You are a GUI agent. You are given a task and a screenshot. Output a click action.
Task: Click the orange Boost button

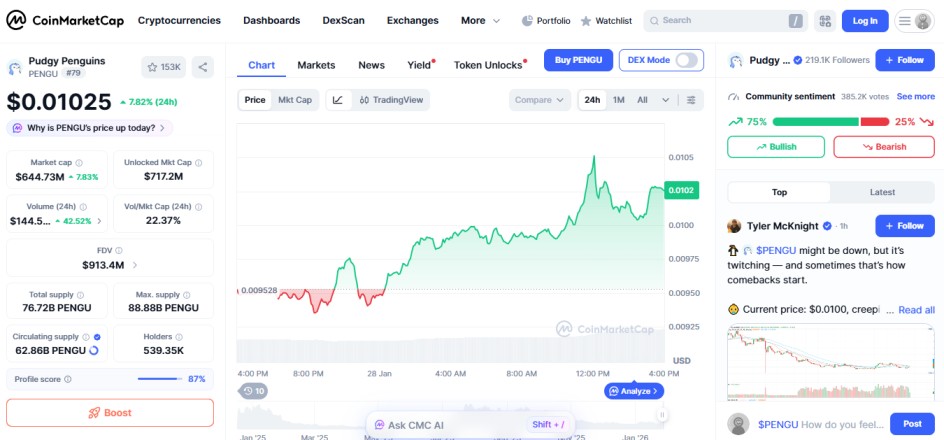click(x=110, y=413)
